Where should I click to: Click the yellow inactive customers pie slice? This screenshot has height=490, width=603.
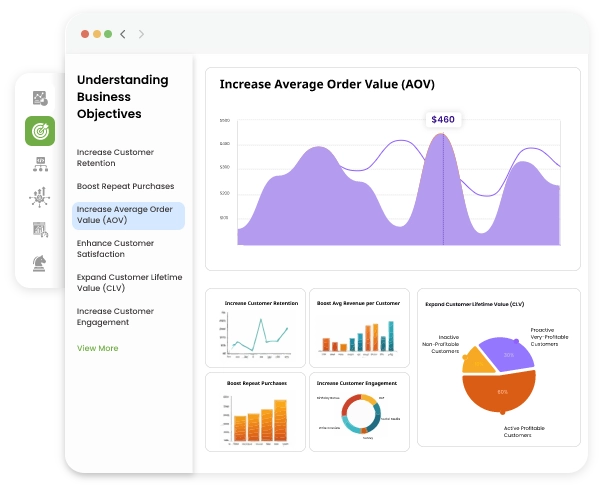477,362
